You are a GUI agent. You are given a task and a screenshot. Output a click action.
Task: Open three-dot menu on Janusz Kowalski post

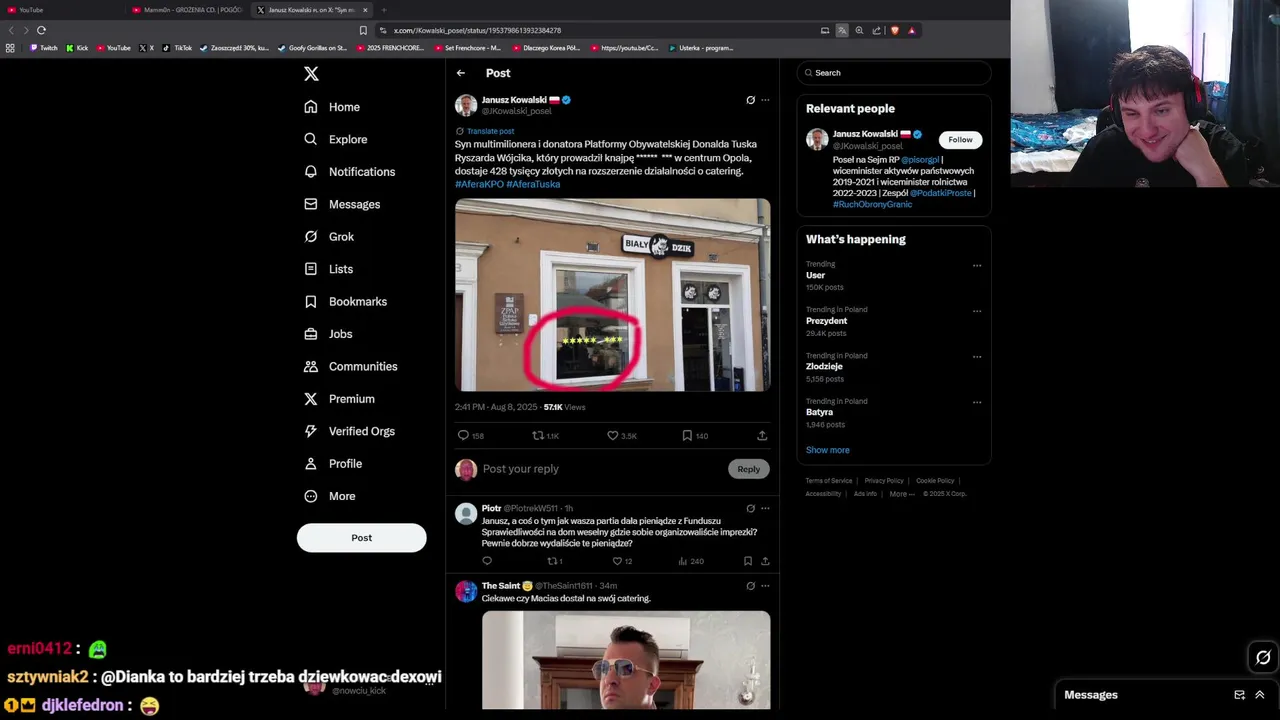tap(765, 100)
